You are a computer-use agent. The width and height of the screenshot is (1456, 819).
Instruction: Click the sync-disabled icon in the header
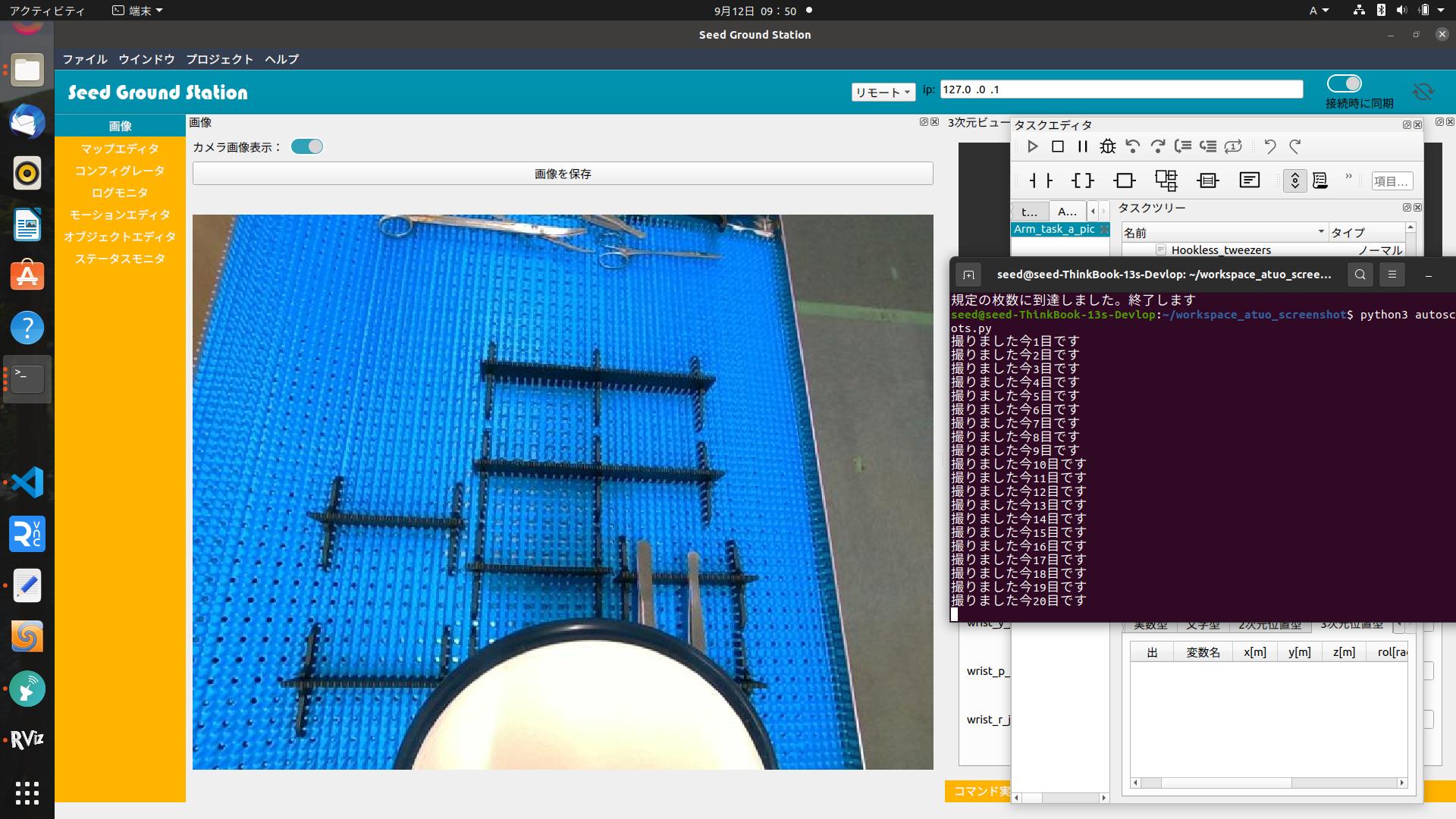coord(1423,92)
